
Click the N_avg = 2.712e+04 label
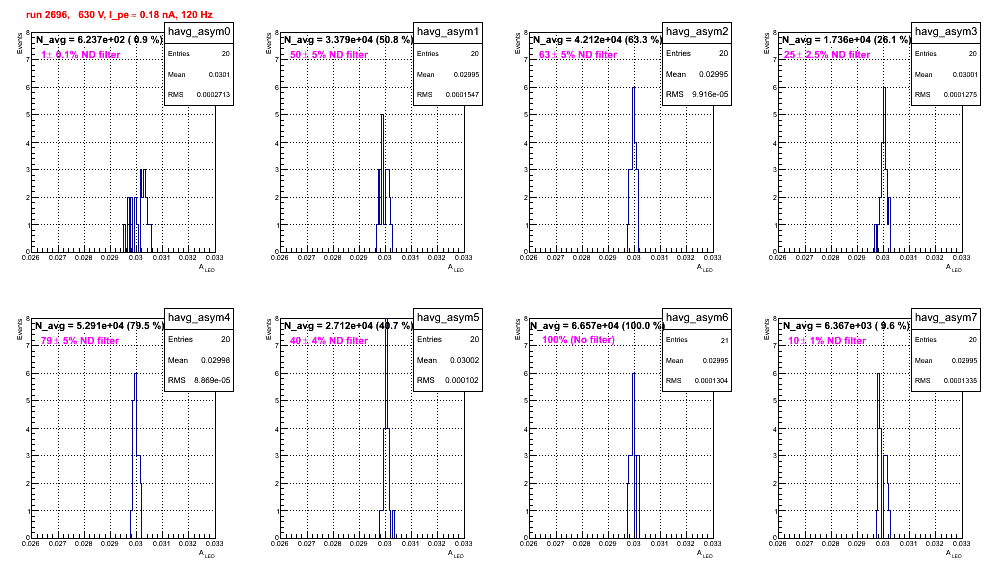pos(348,326)
